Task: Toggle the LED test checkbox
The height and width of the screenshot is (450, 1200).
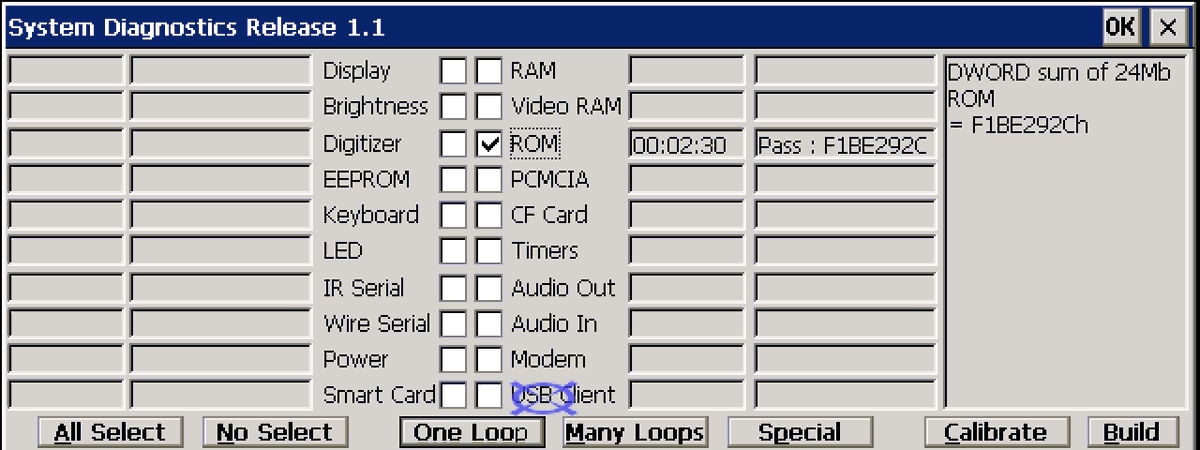Action: (454, 251)
